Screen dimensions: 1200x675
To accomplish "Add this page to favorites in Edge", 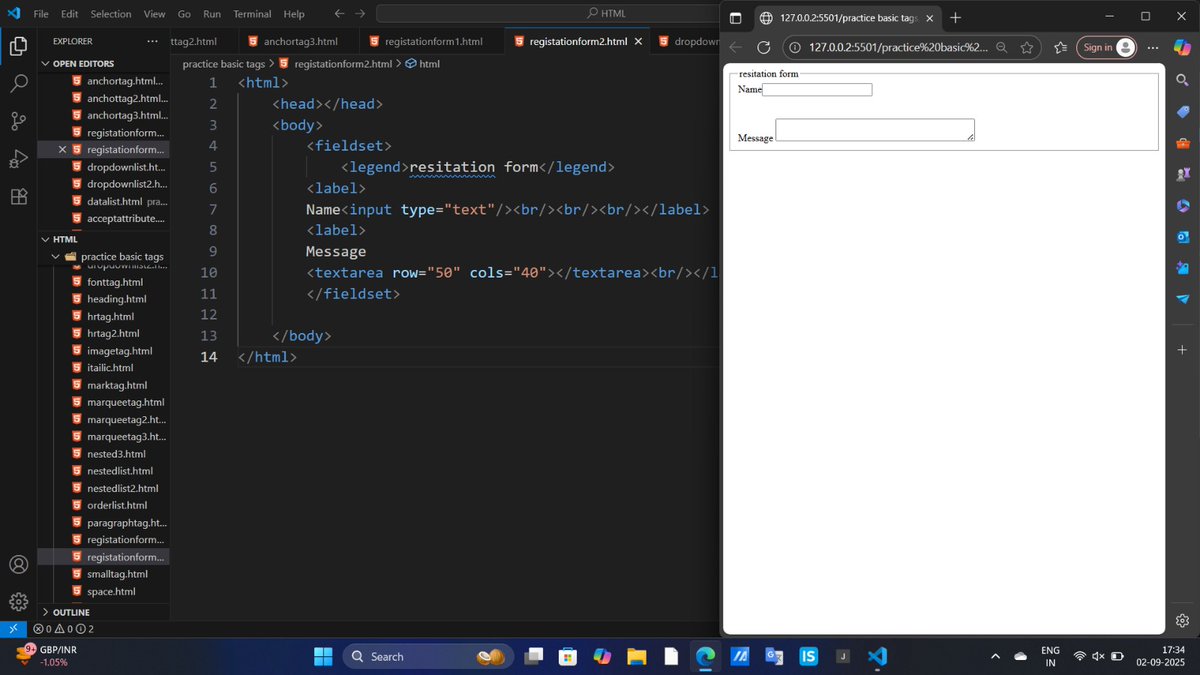I will click(1027, 47).
